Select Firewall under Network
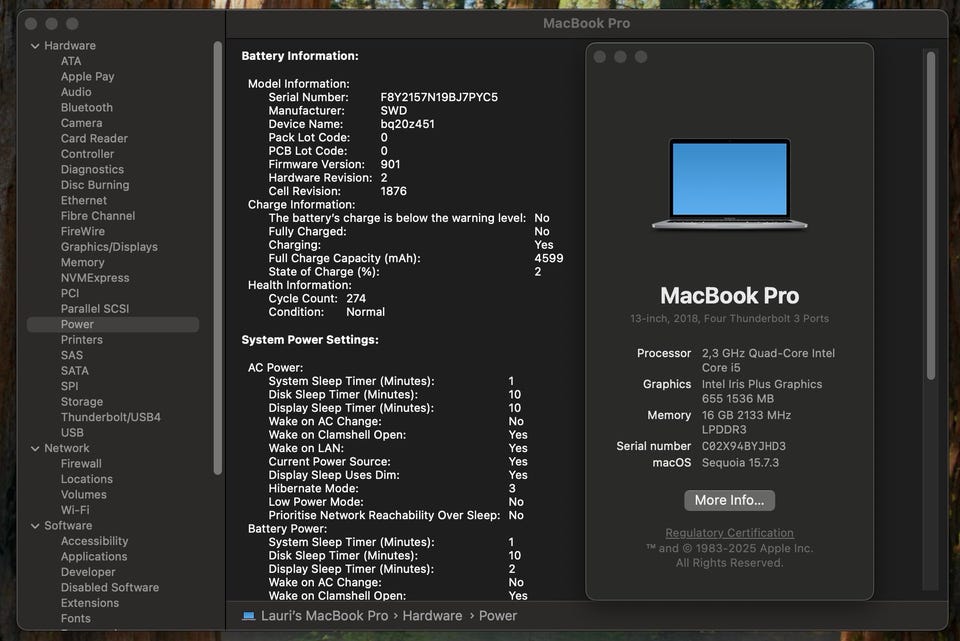Viewport: 960px width, 641px height. tap(81, 463)
